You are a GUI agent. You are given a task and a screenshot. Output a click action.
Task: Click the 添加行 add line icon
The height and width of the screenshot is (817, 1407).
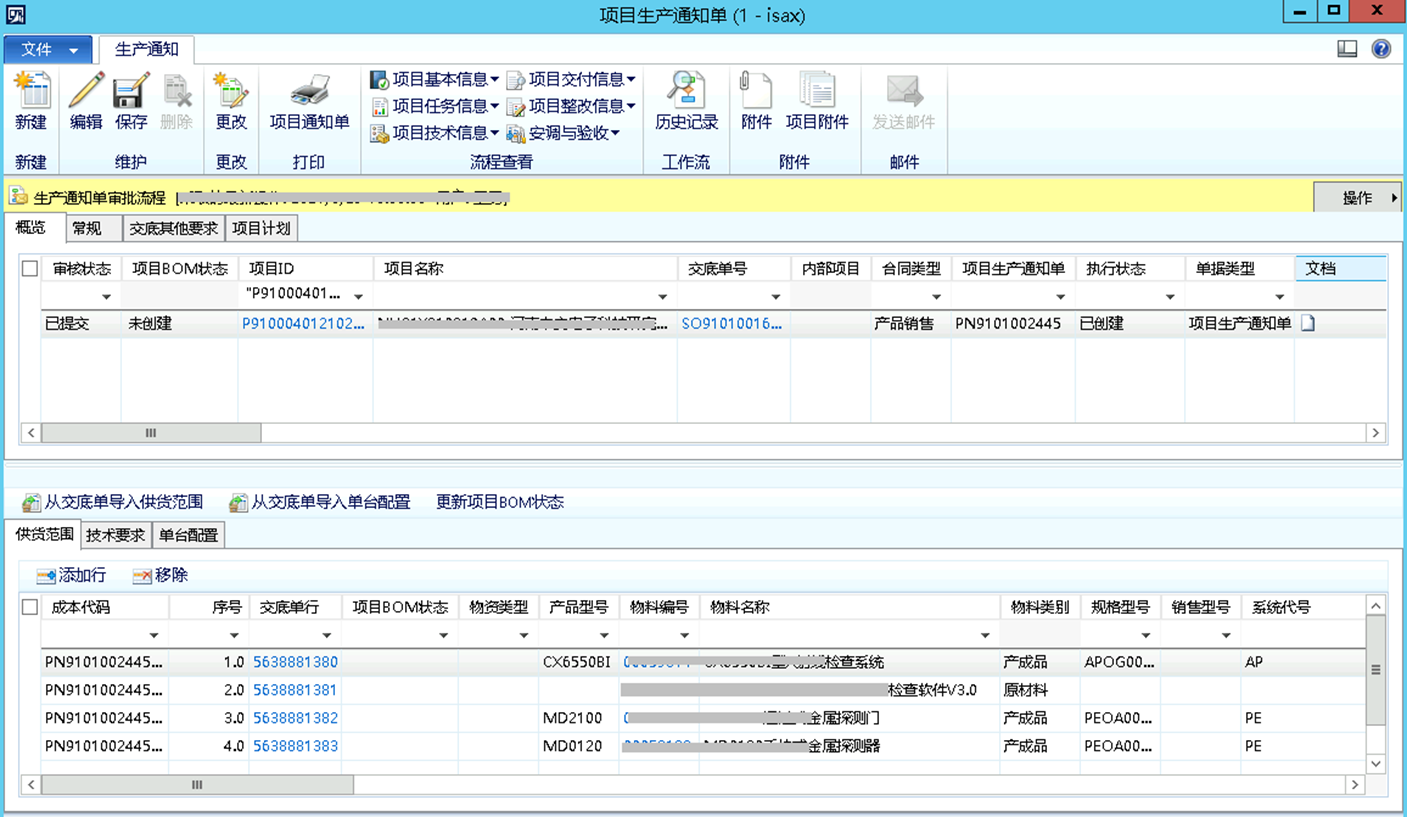pos(46,576)
